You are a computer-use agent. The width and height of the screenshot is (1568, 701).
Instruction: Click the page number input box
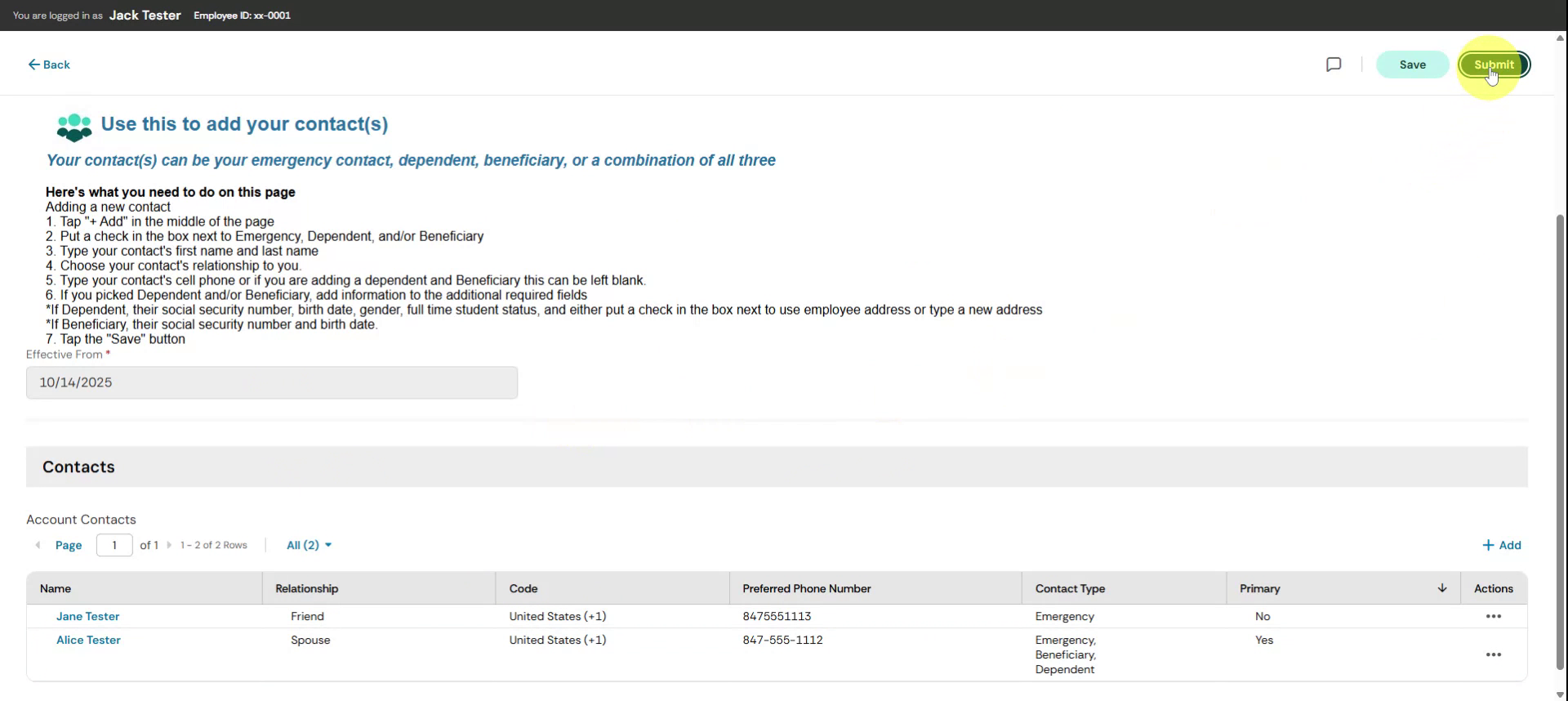coord(114,545)
